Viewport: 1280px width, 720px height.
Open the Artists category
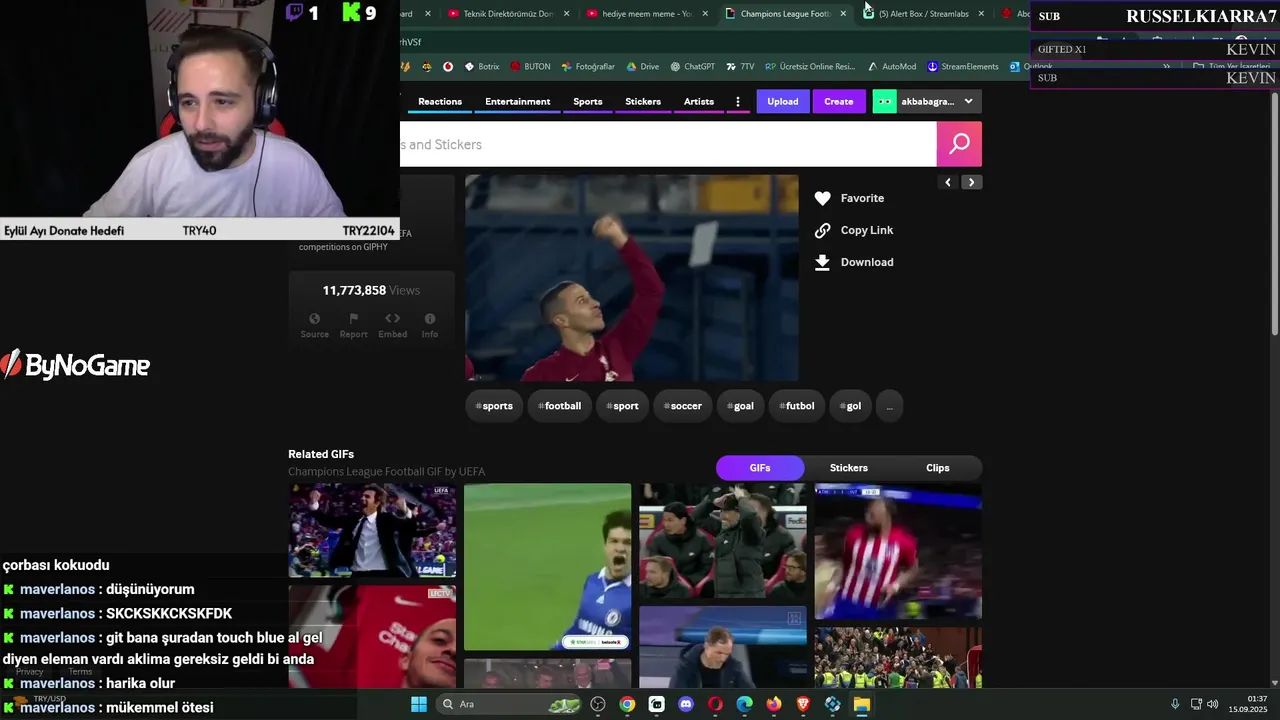pyautogui.click(x=699, y=101)
